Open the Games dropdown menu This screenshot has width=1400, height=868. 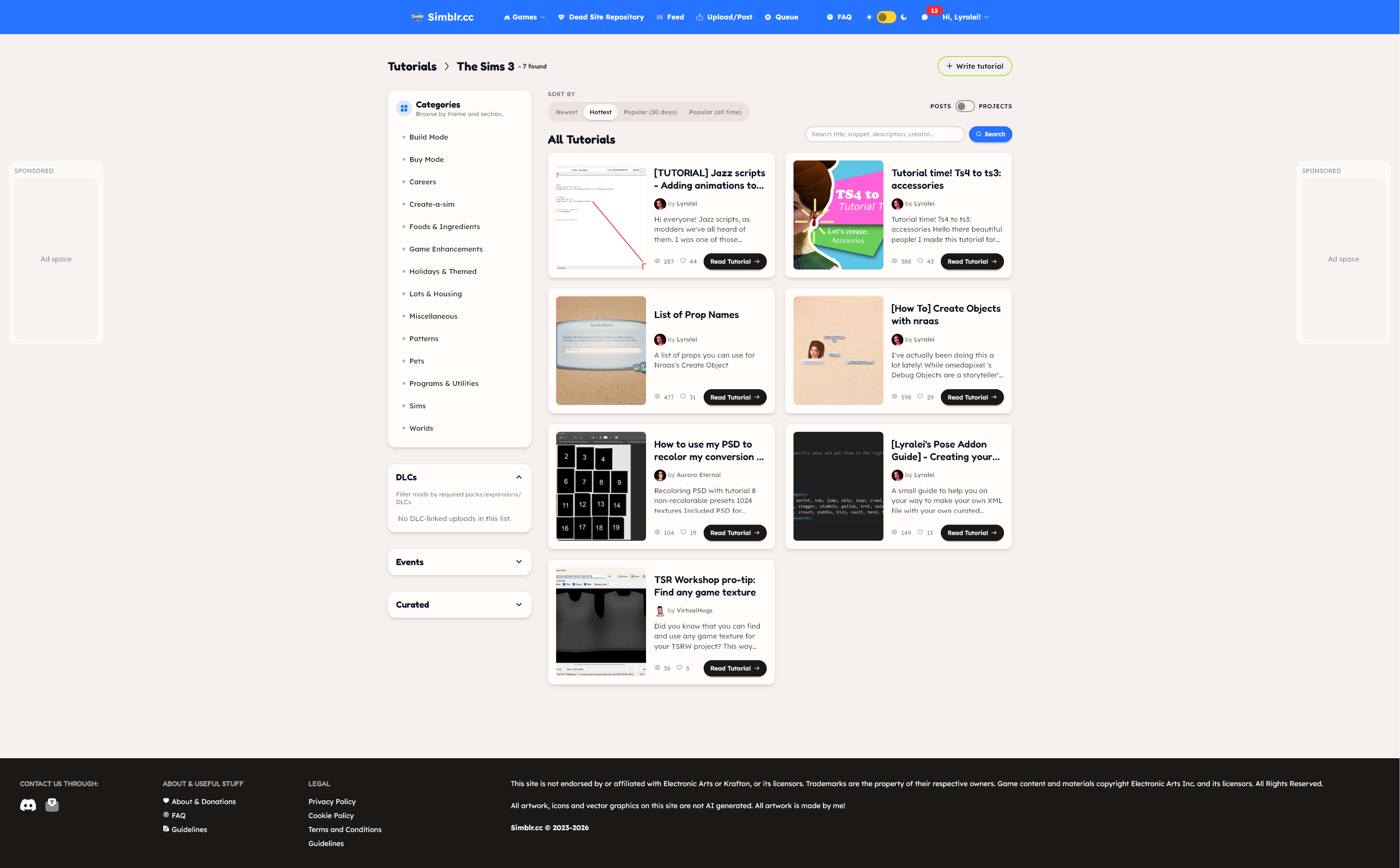click(x=525, y=17)
